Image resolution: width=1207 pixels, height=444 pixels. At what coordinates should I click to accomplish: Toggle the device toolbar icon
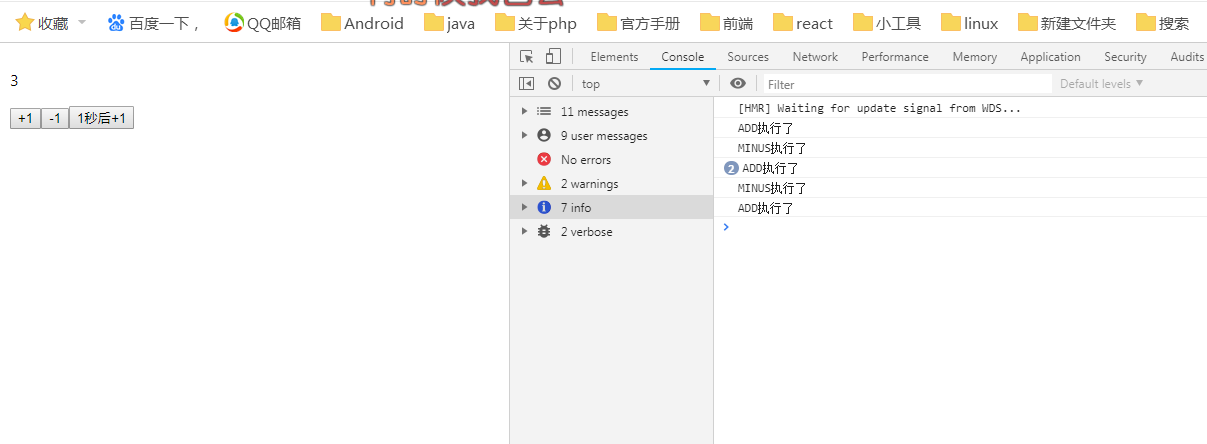[552, 57]
